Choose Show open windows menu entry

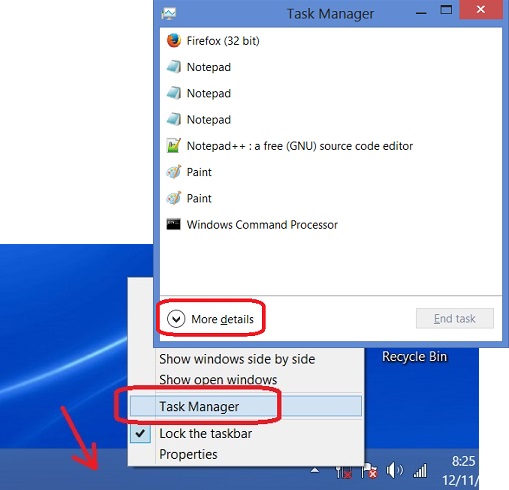pyautogui.click(x=218, y=380)
